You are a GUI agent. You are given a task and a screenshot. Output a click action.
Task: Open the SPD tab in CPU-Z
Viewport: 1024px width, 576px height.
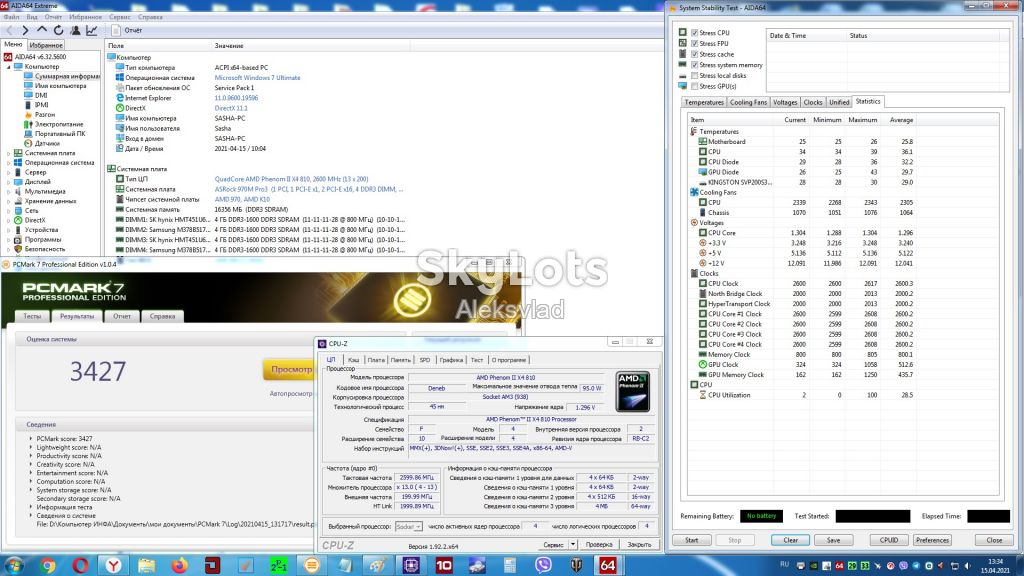tap(425, 360)
